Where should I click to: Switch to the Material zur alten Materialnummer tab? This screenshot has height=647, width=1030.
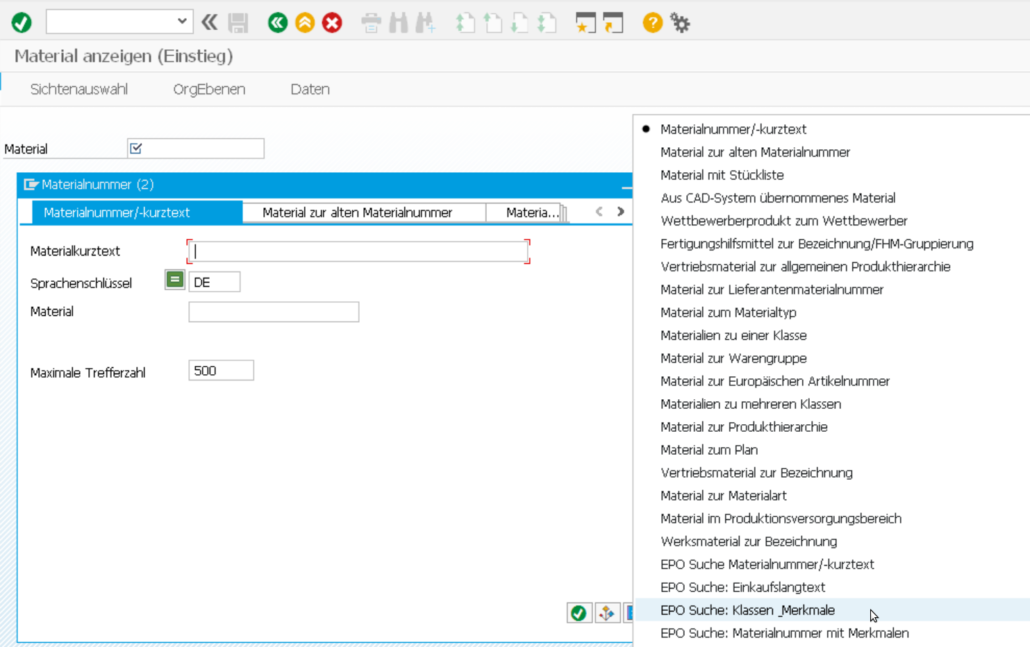click(364, 212)
